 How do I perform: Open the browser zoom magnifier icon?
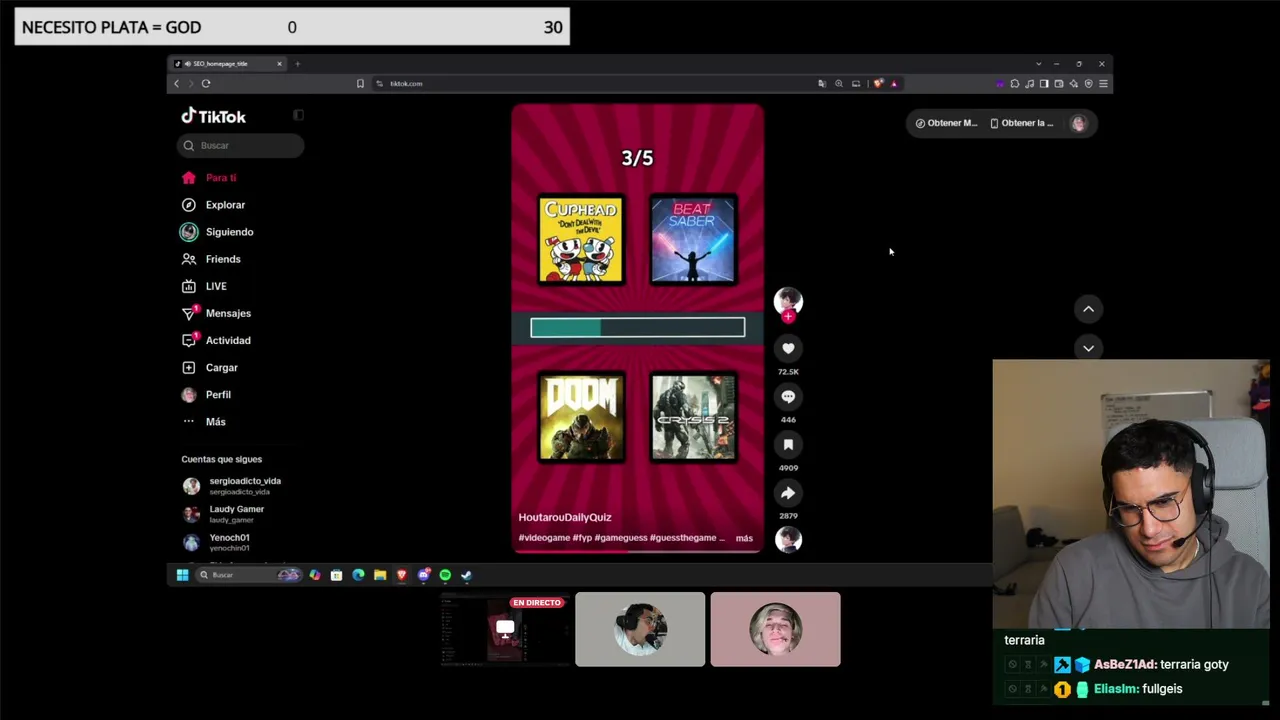839,83
